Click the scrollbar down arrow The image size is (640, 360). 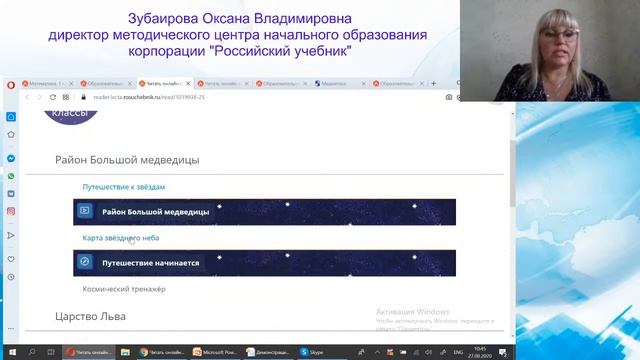tap(513, 336)
